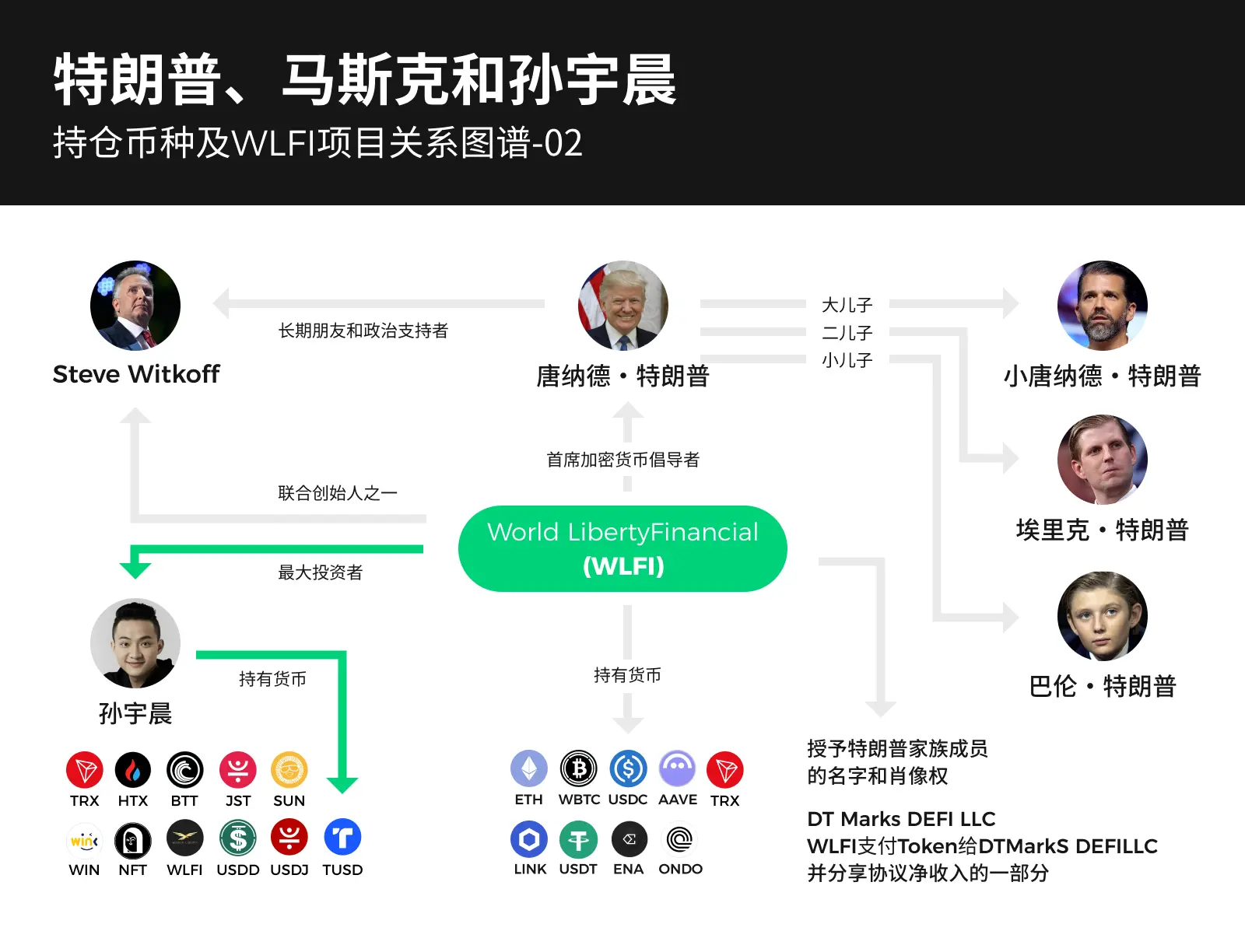Image resolution: width=1245 pixels, height=952 pixels.
Task: Select the USDT tether icon
Action: (578, 839)
